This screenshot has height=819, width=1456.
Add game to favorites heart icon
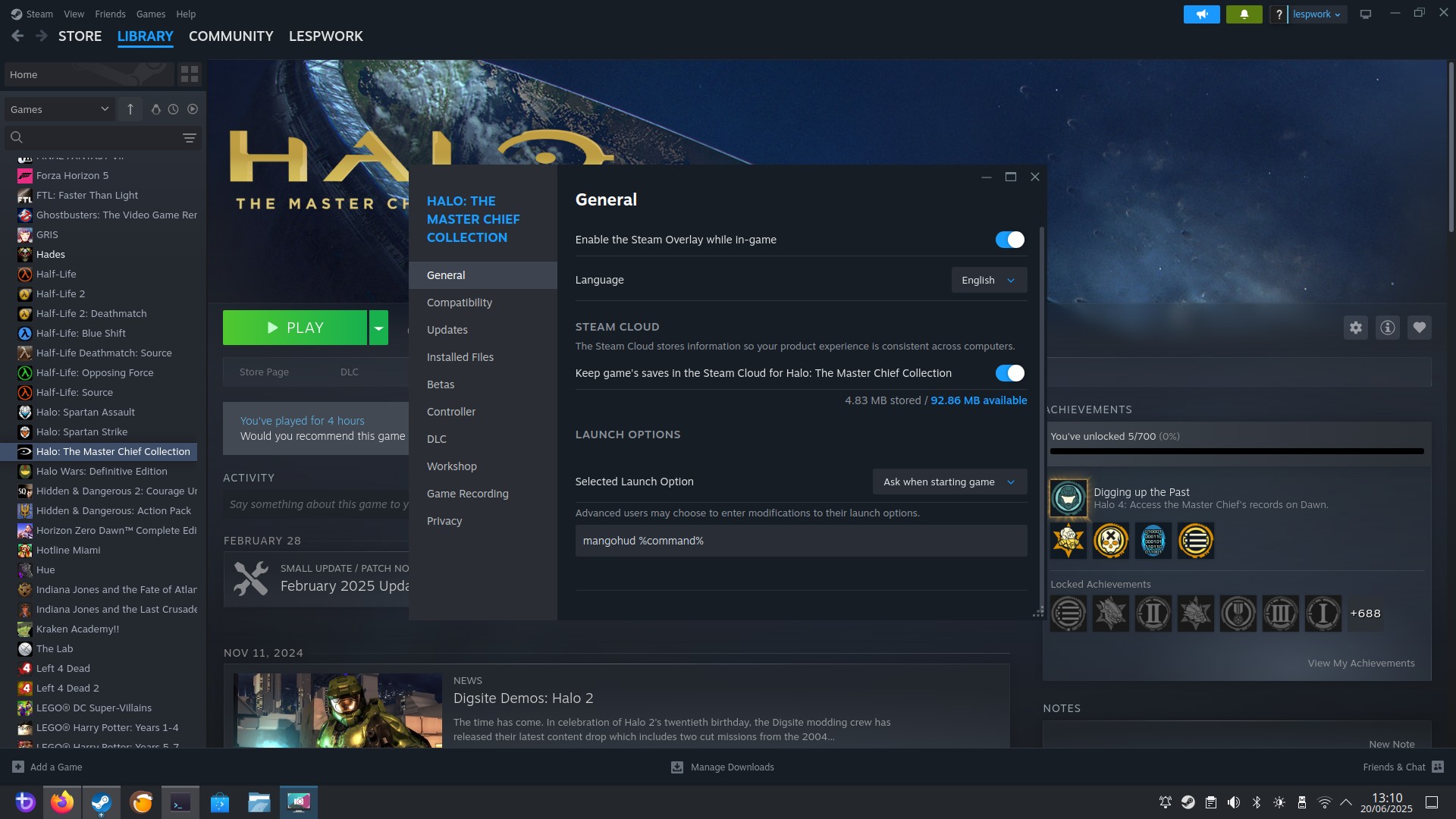pos(1420,328)
